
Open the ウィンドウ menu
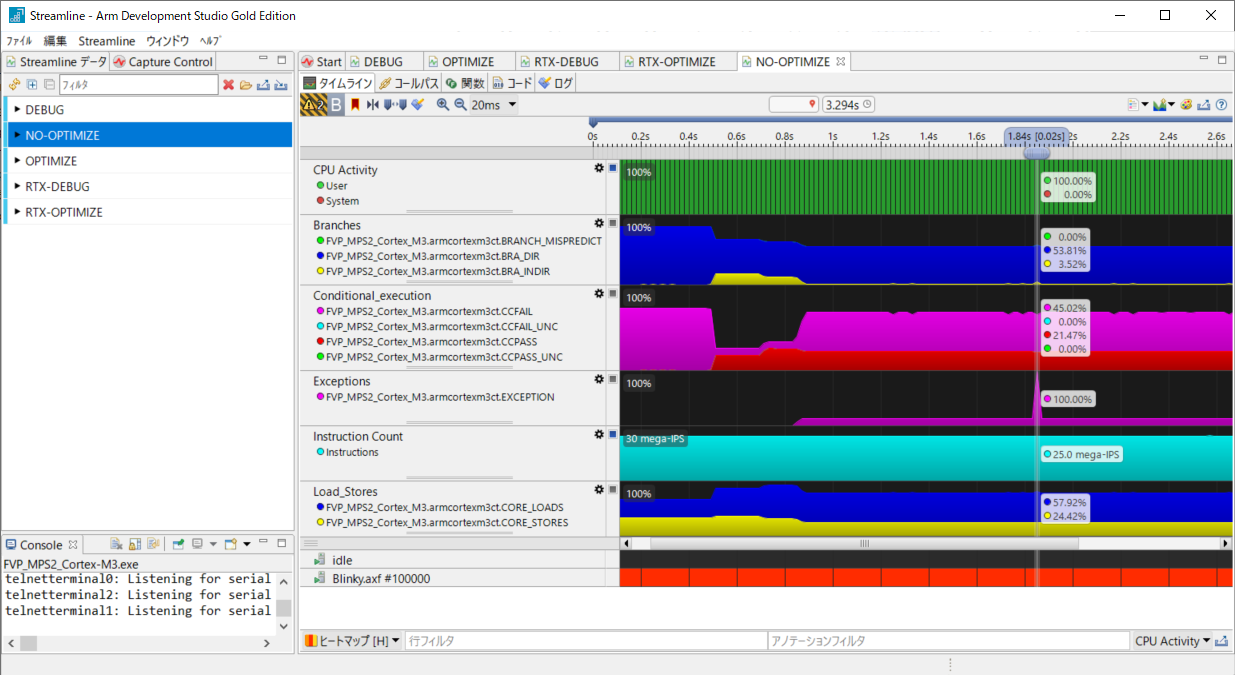[167, 41]
